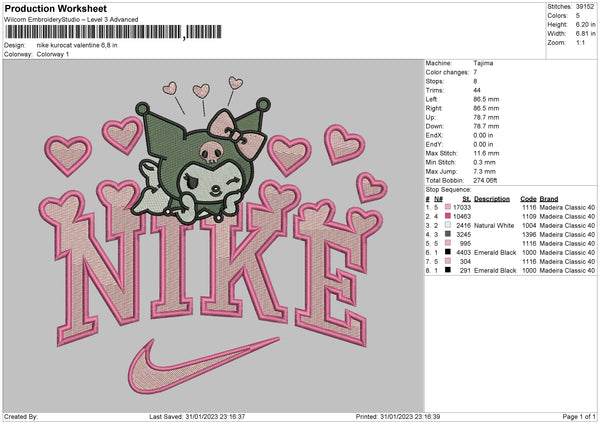
Task: Click the 'Brand' column header
Action: coord(549,199)
